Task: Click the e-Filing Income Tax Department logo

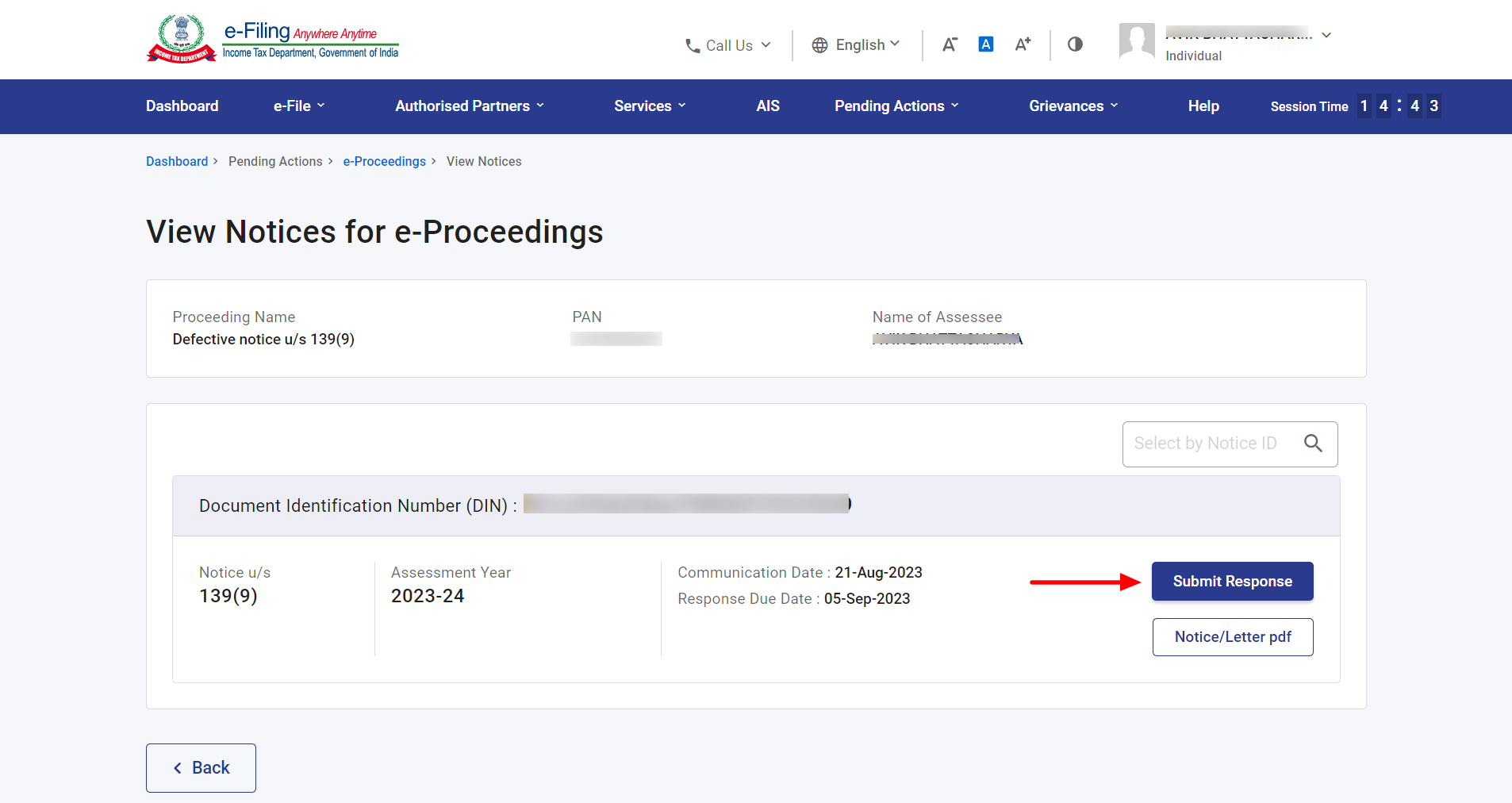Action: 273,40
